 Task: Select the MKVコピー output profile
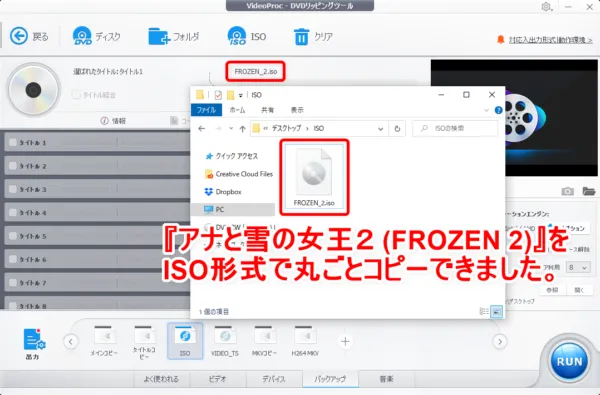point(264,341)
